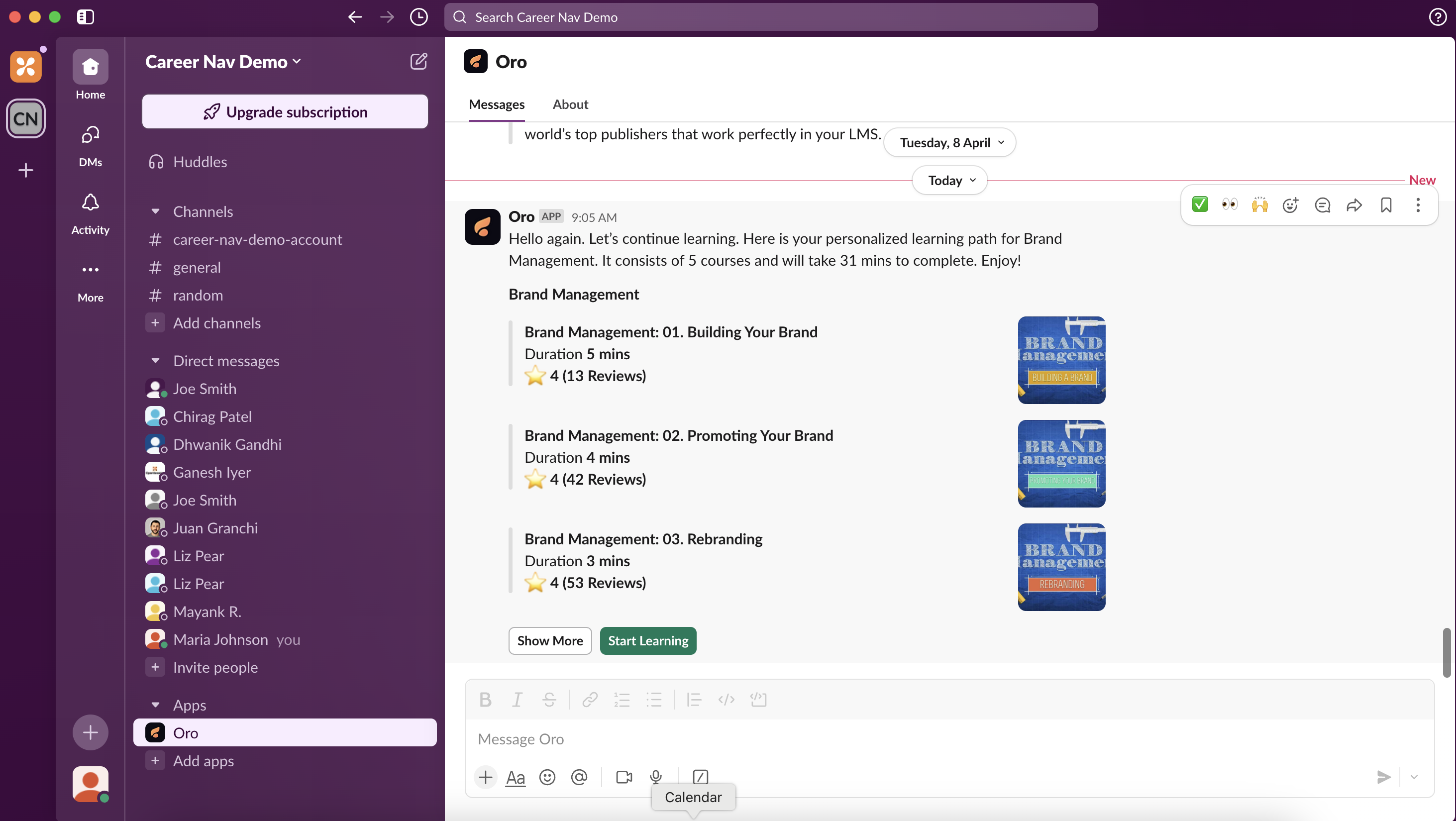Insert a bulleted list
1456x821 pixels.
654,700
